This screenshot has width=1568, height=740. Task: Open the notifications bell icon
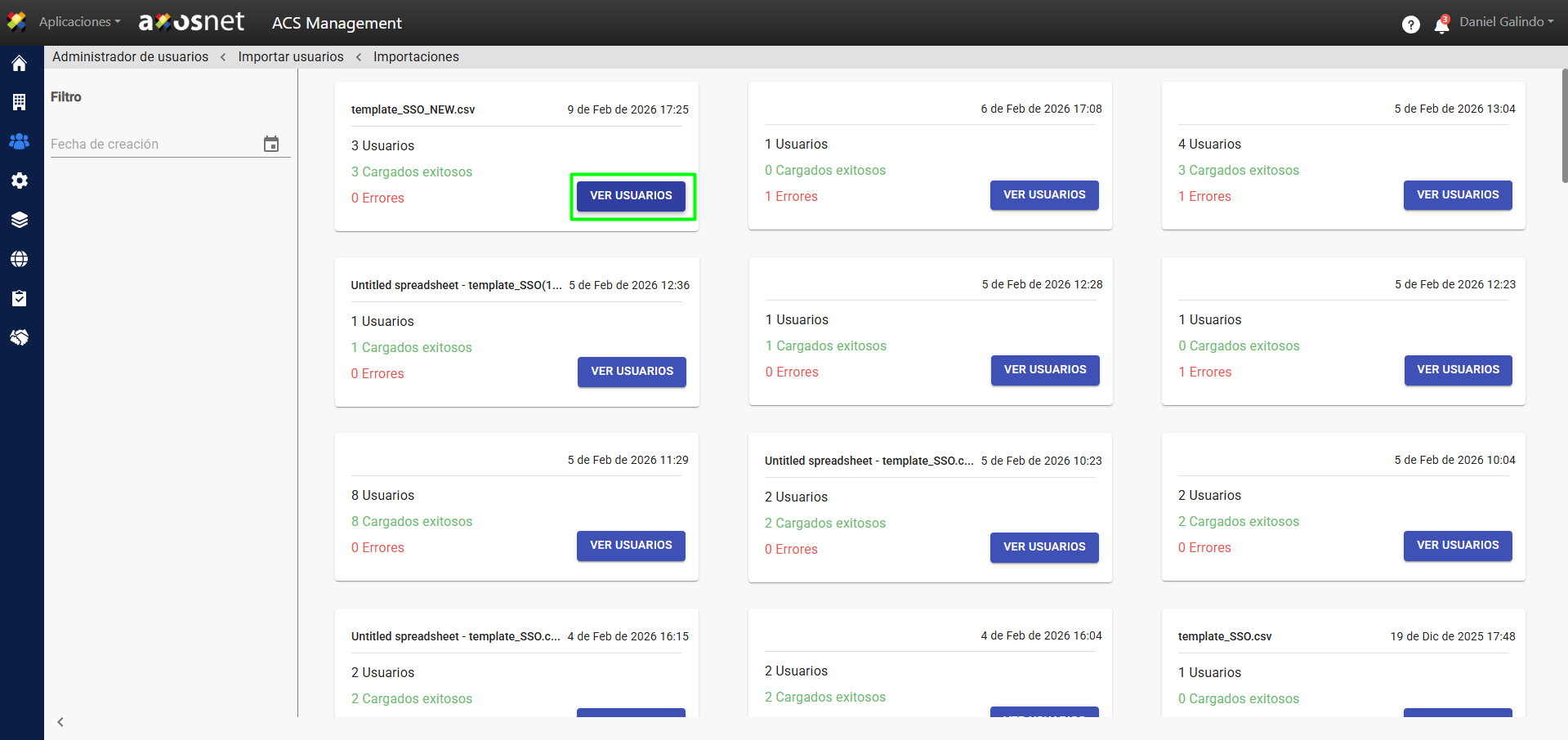1441,25
